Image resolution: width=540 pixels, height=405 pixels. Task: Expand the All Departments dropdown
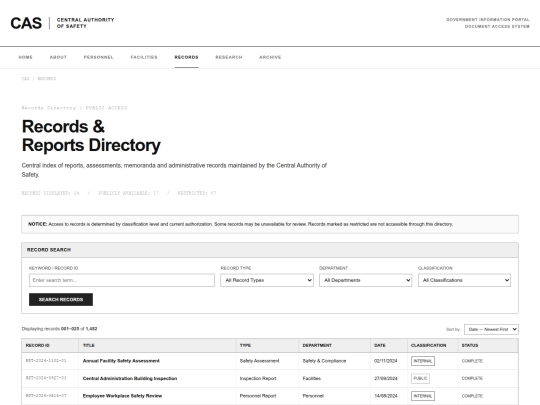tap(365, 280)
